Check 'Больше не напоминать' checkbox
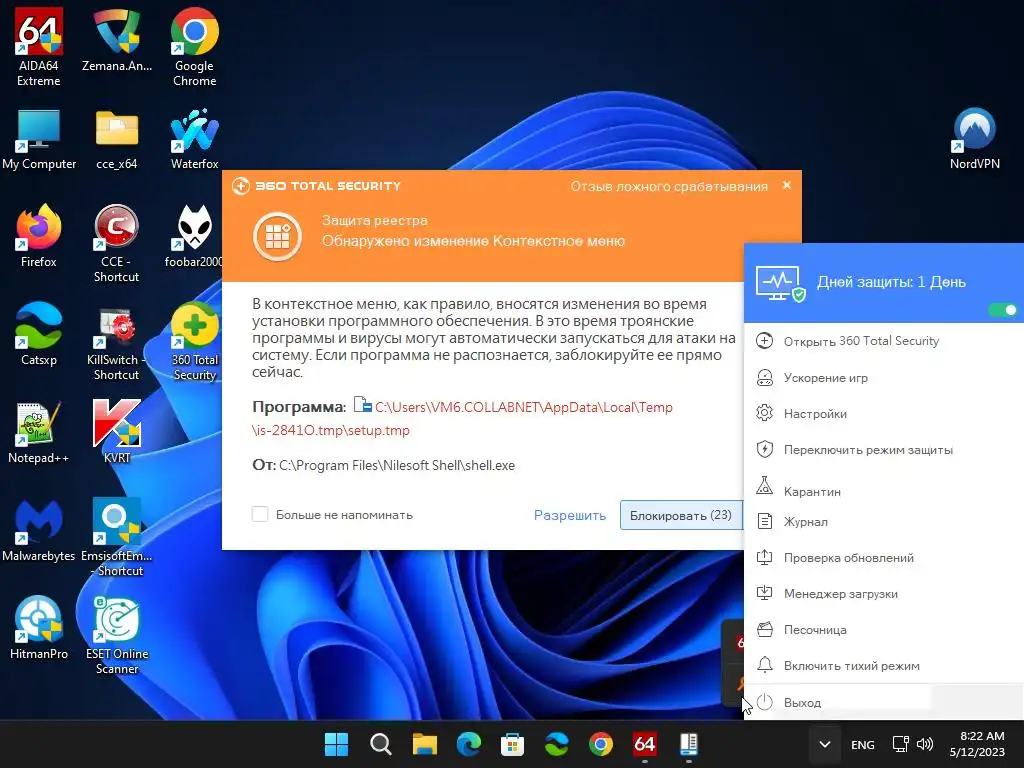 coord(260,515)
